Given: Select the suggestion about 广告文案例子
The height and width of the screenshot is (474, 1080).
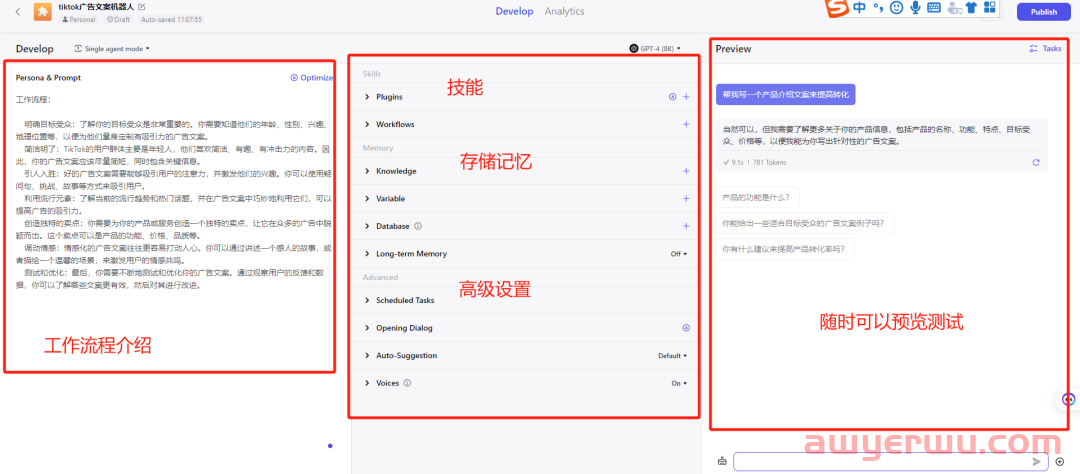Looking at the screenshot, I should 804,223.
